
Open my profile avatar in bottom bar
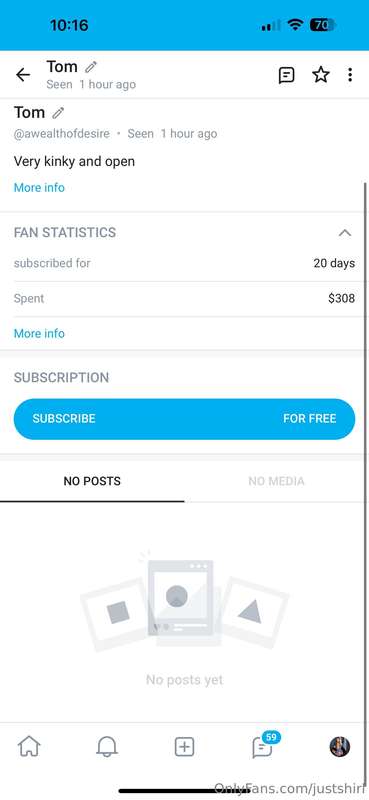pos(339,747)
